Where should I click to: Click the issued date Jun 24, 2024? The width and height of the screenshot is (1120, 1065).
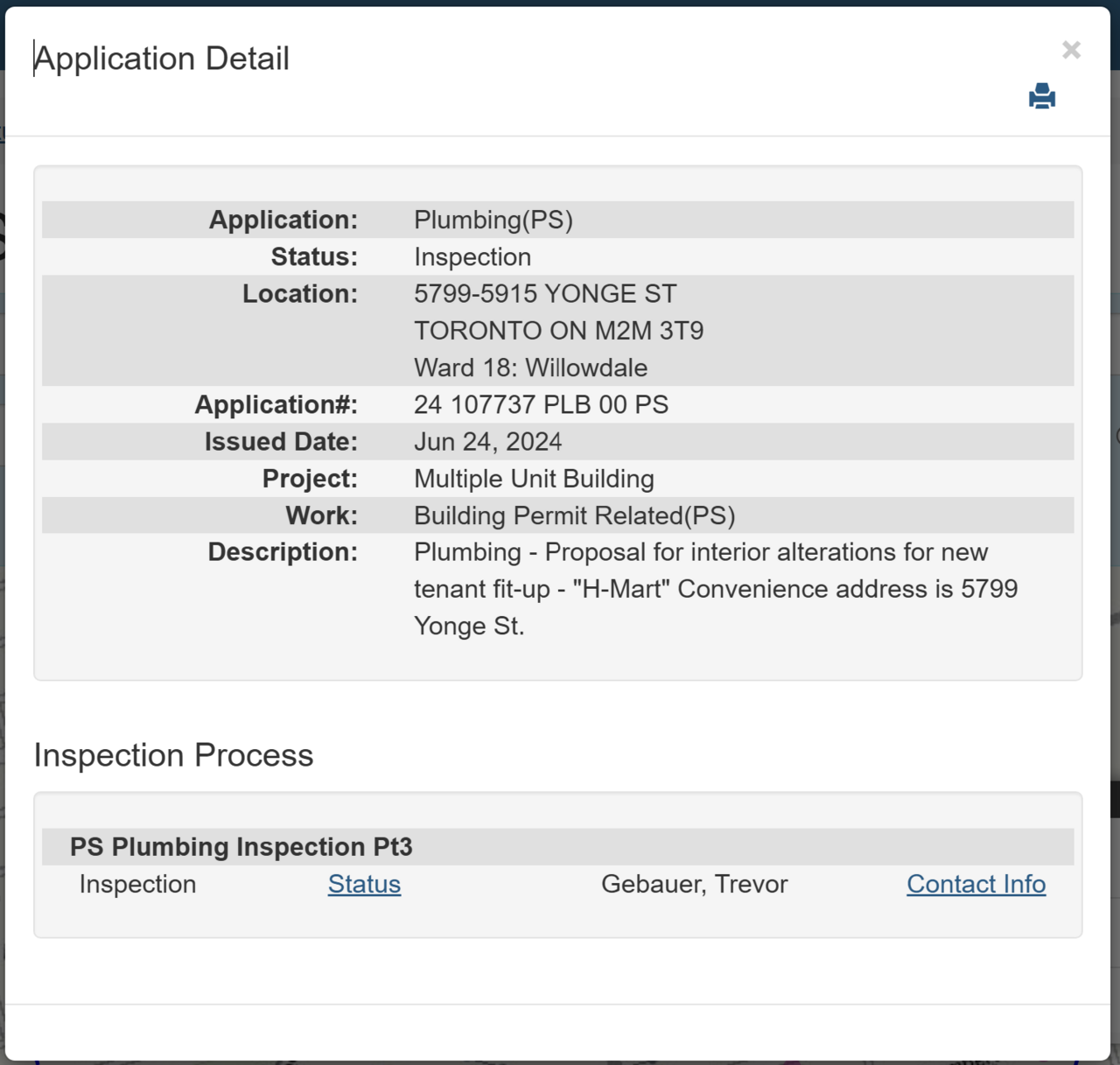pyautogui.click(x=487, y=442)
